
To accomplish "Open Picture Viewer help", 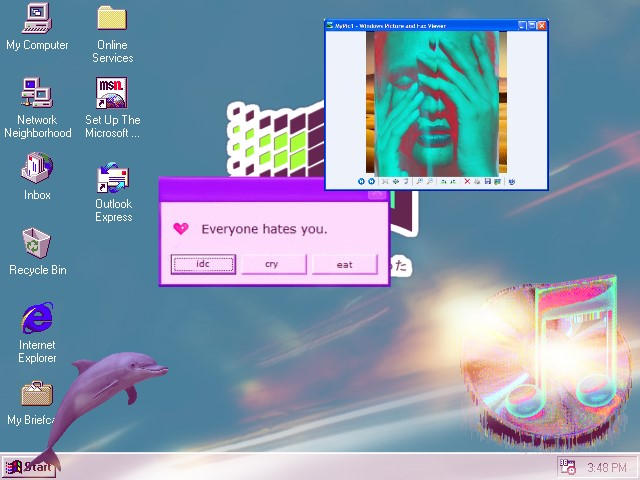I will [x=512, y=182].
